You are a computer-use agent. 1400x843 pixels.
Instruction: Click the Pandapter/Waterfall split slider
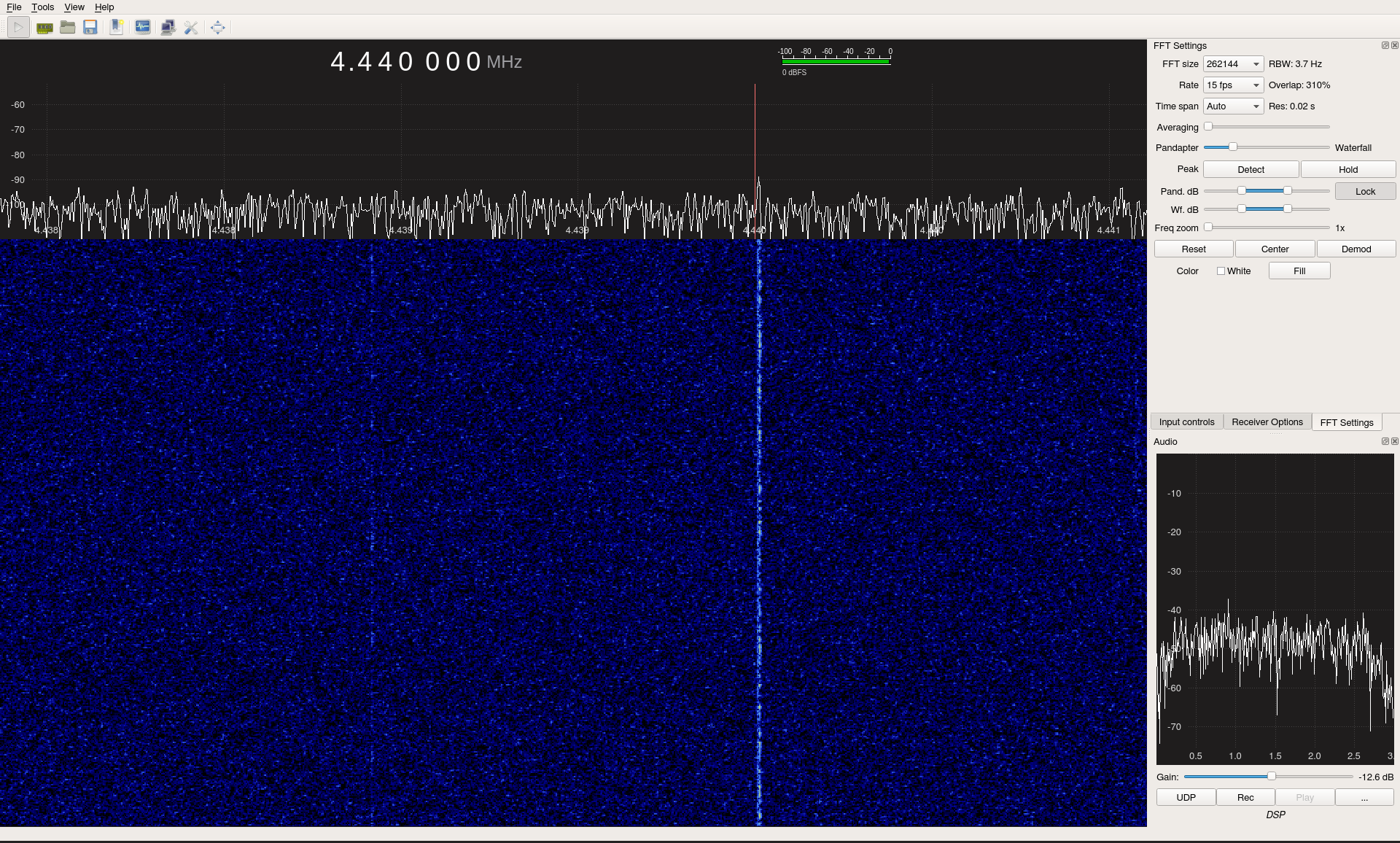tap(1267, 147)
